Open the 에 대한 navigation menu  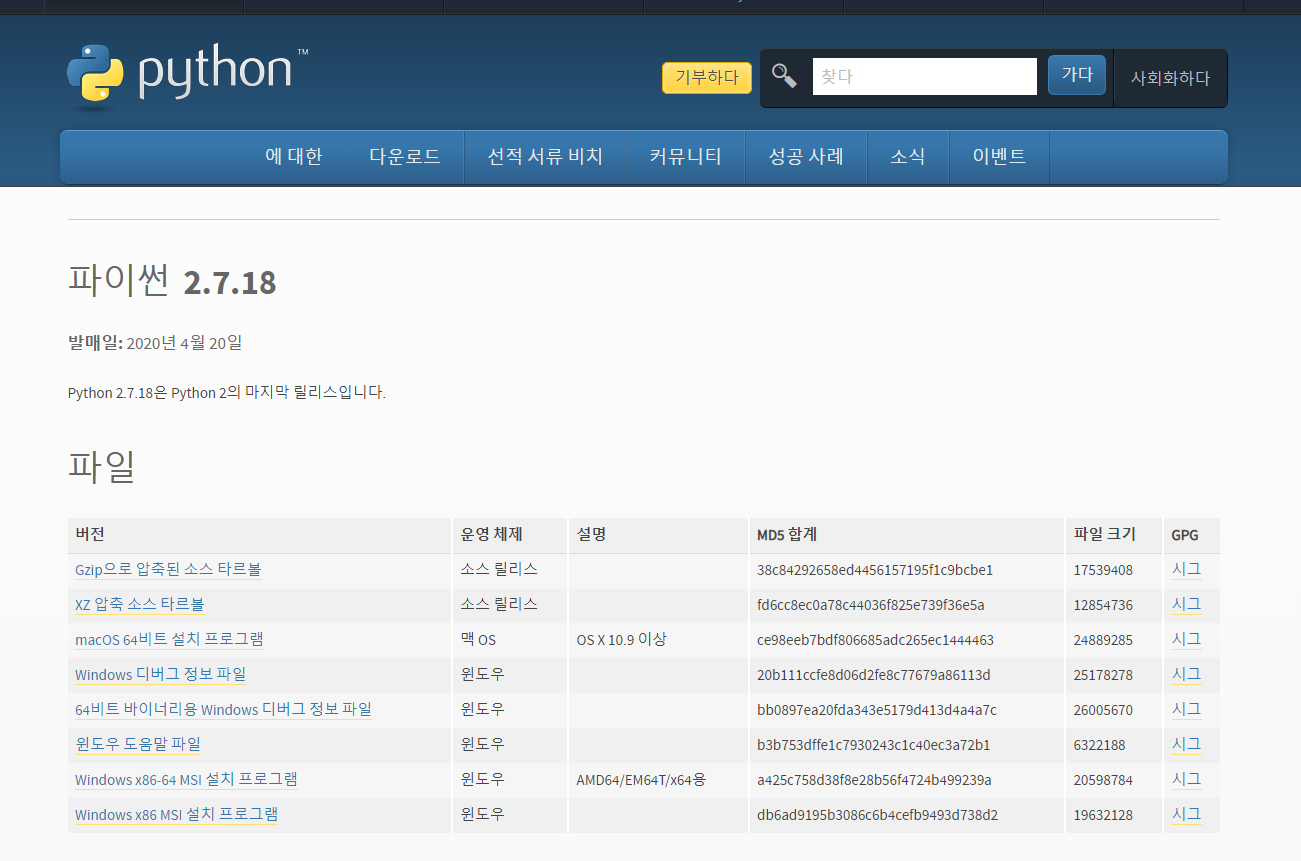click(x=294, y=157)
